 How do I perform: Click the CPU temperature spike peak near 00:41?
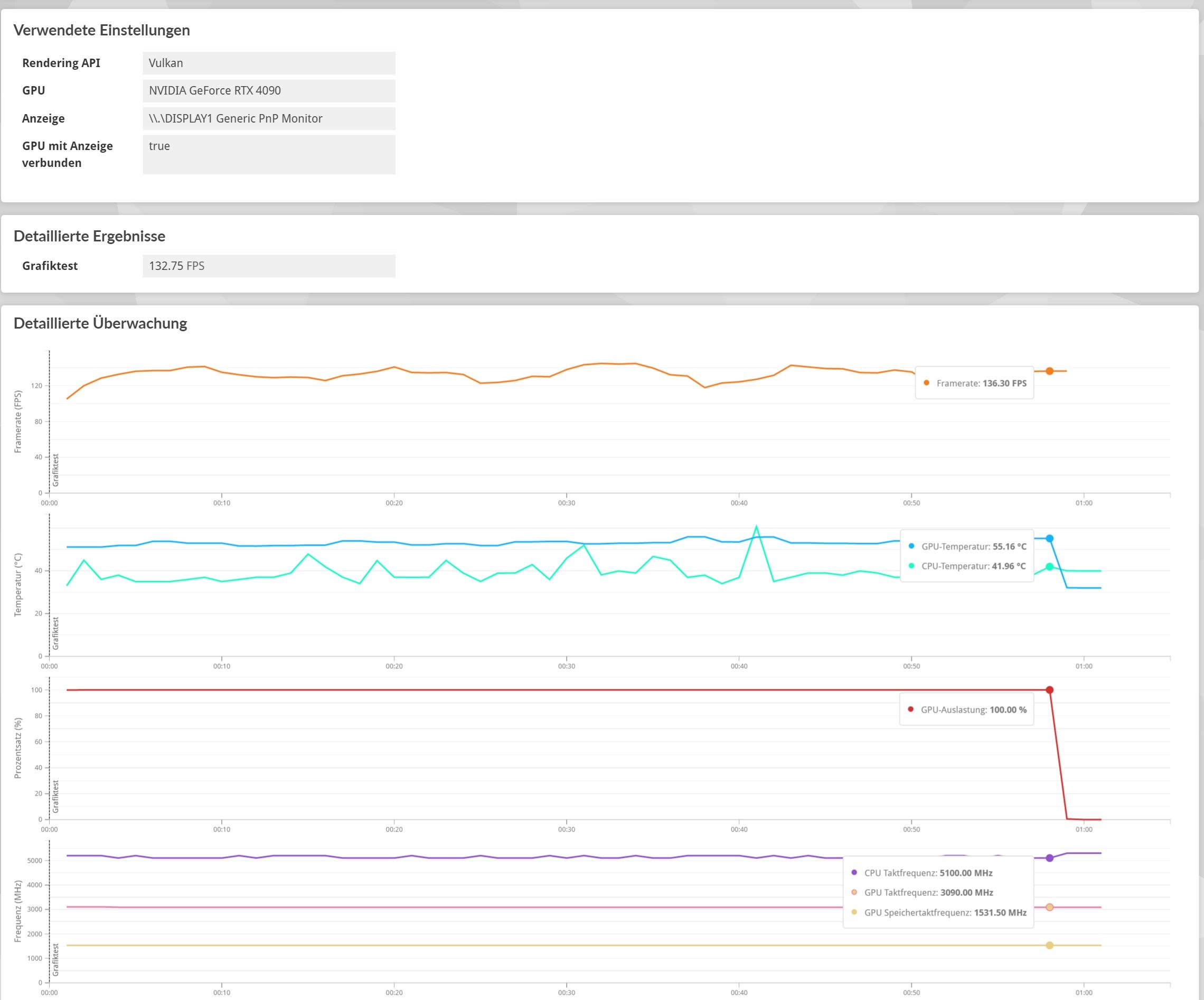(756, 526)
